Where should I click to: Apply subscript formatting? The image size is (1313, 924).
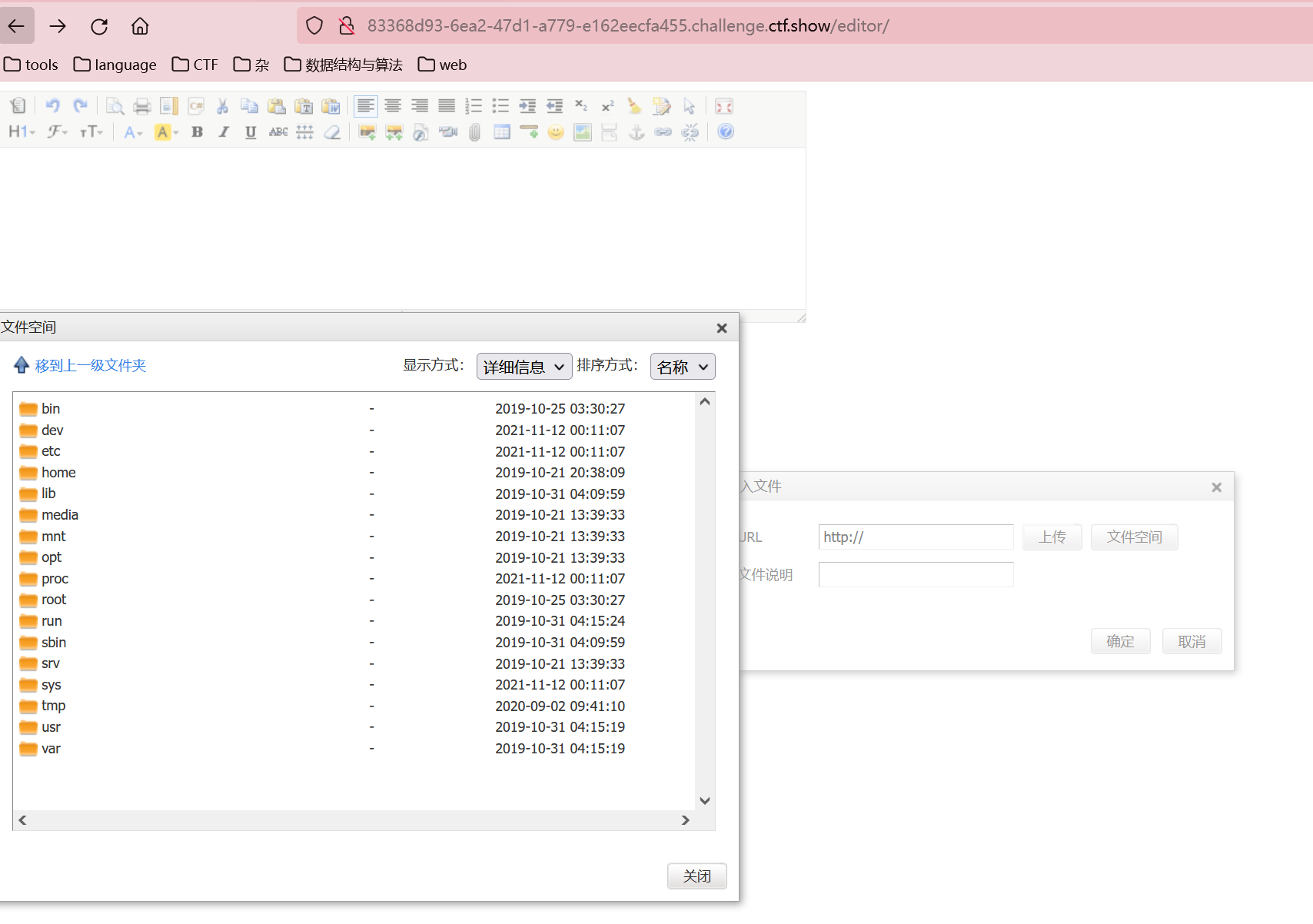(581, 106)
